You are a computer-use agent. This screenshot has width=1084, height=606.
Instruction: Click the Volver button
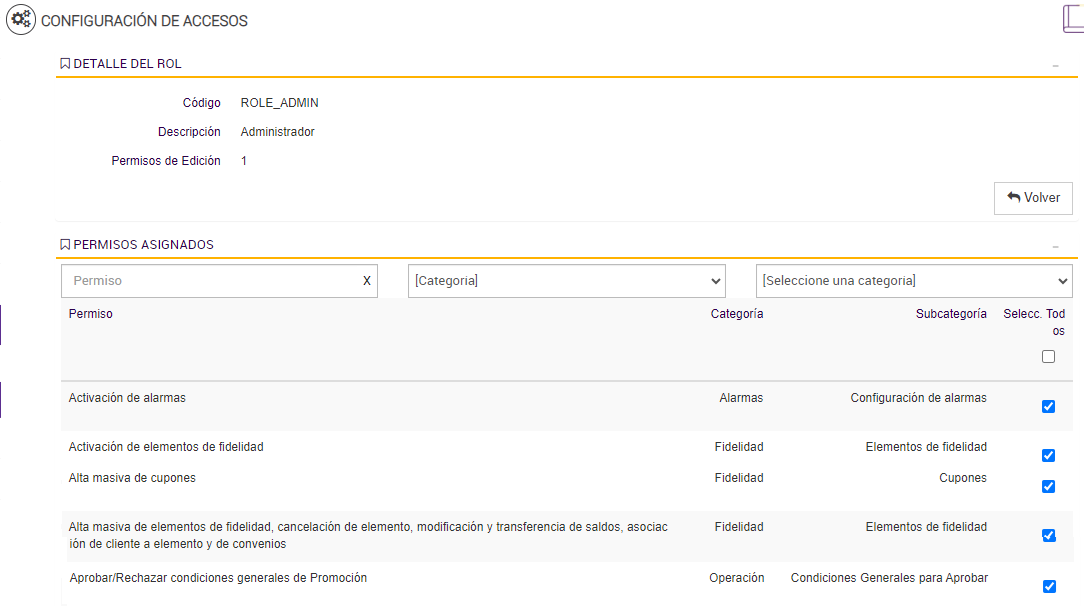(1033, 198)
